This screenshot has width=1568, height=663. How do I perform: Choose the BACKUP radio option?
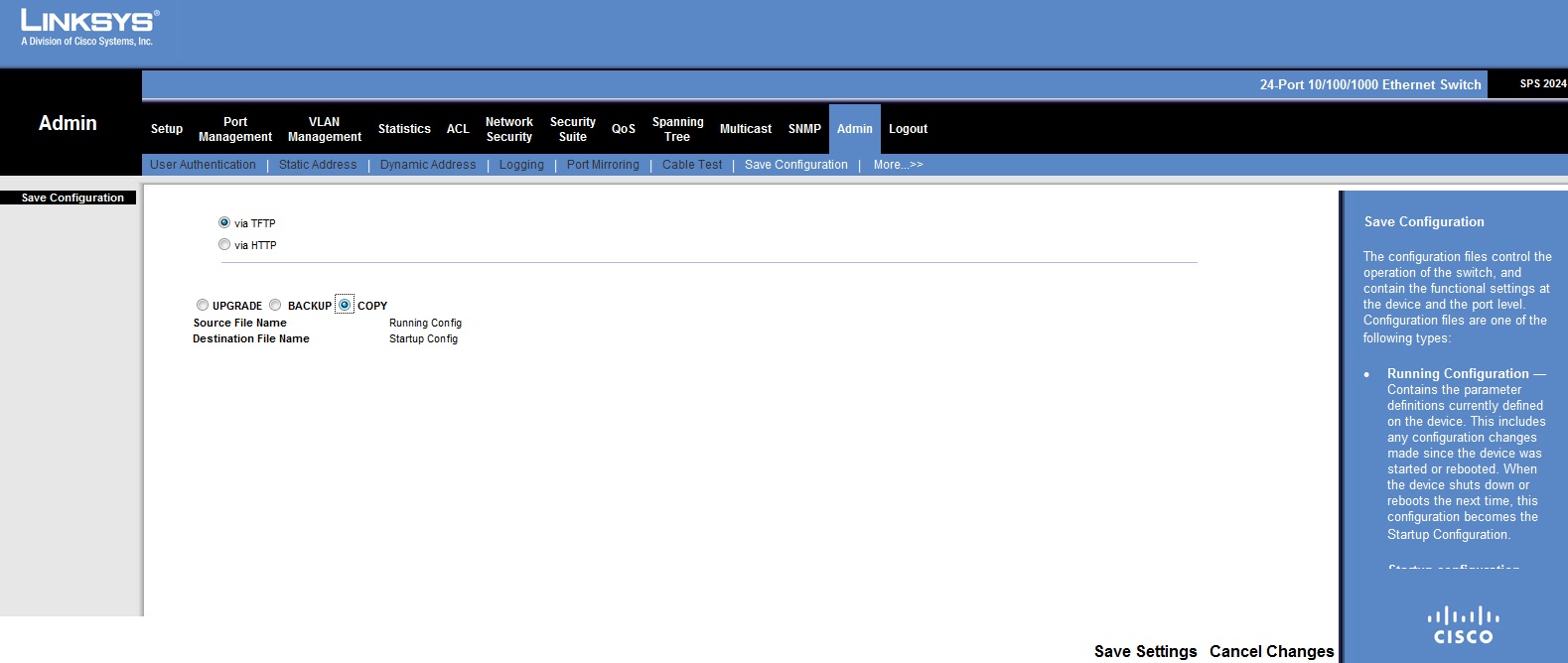275,305
